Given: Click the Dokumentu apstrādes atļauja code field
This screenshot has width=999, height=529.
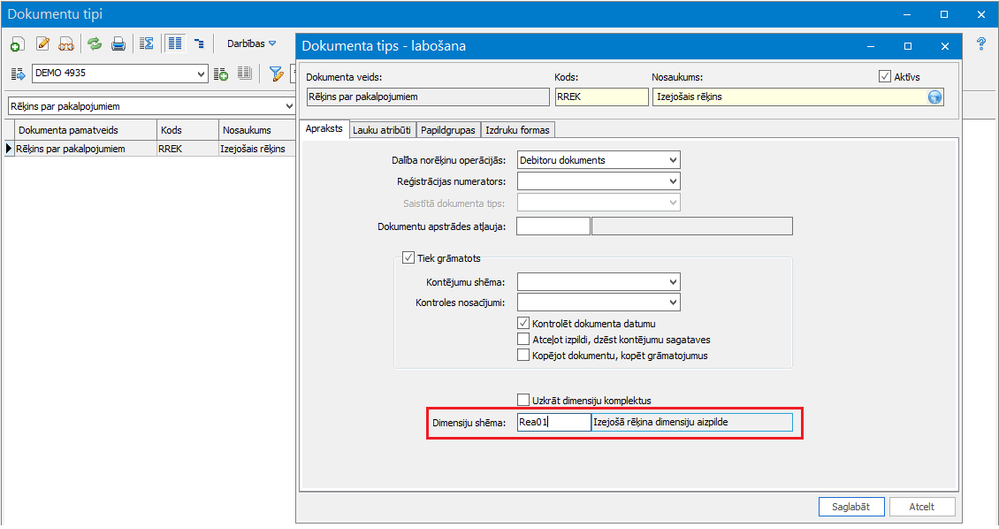Looking at the screenshot, I should coord(553,226).
